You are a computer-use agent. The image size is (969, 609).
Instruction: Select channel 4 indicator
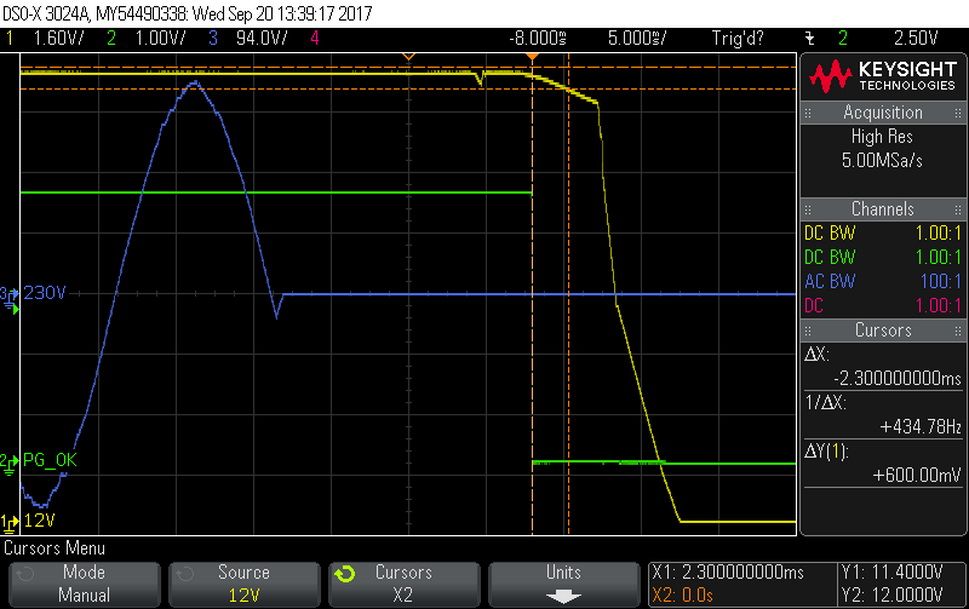[315, 38]
